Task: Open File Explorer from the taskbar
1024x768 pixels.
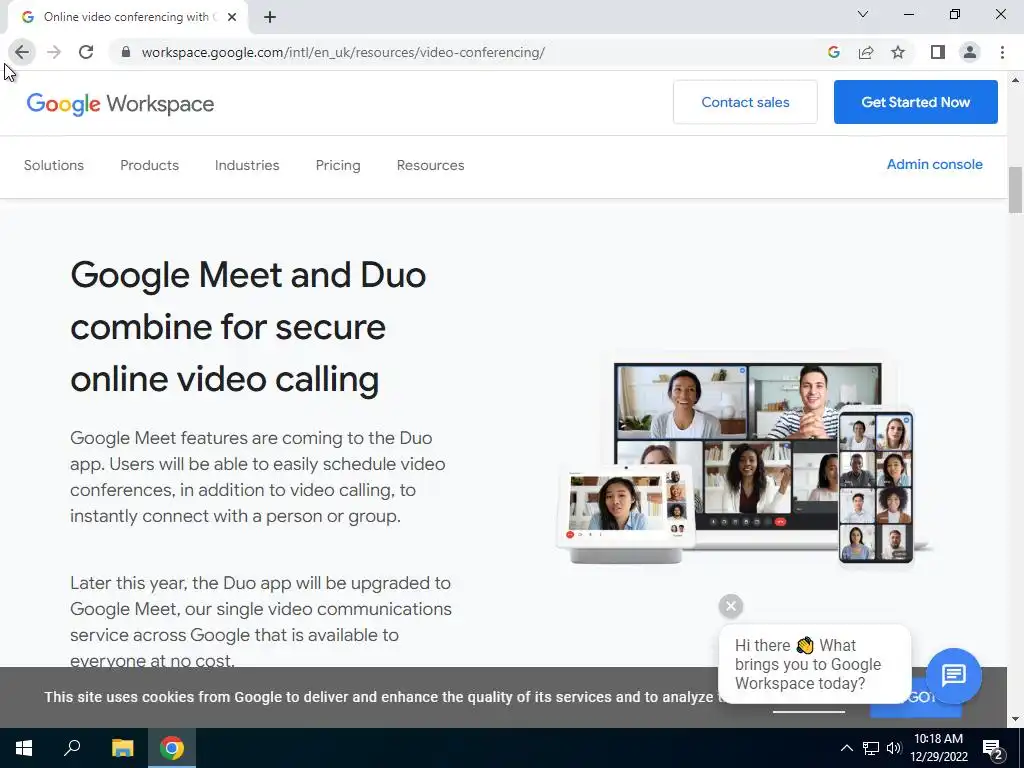Action: tap(122, 748)
